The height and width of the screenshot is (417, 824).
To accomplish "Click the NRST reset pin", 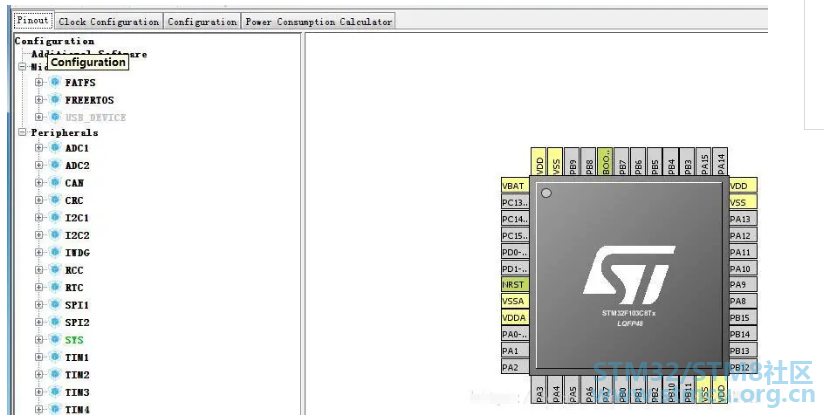I will 515,284.
